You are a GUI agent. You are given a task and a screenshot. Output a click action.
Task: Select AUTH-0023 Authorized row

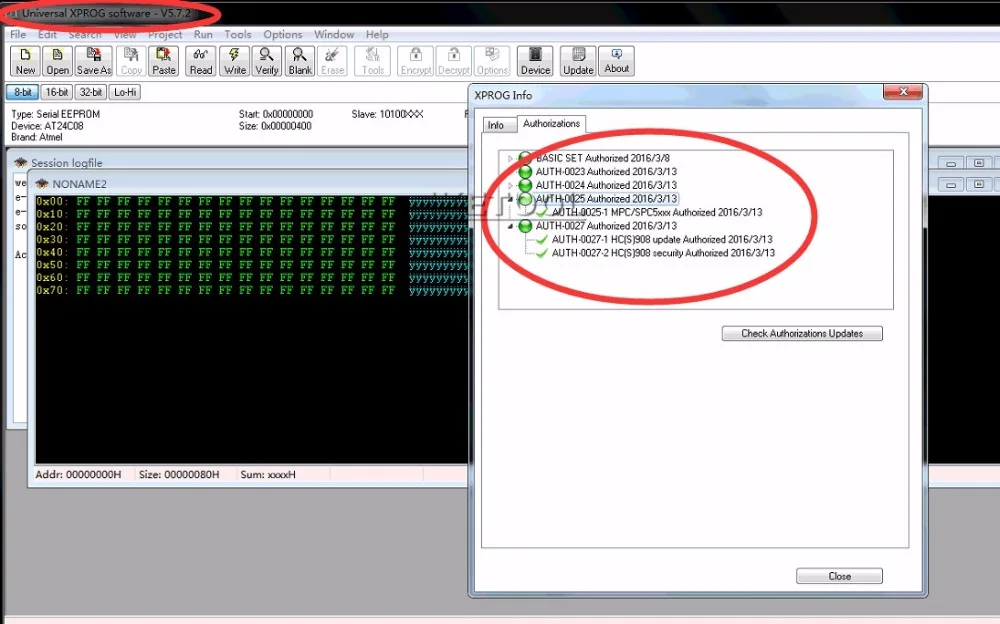[606, 172]
